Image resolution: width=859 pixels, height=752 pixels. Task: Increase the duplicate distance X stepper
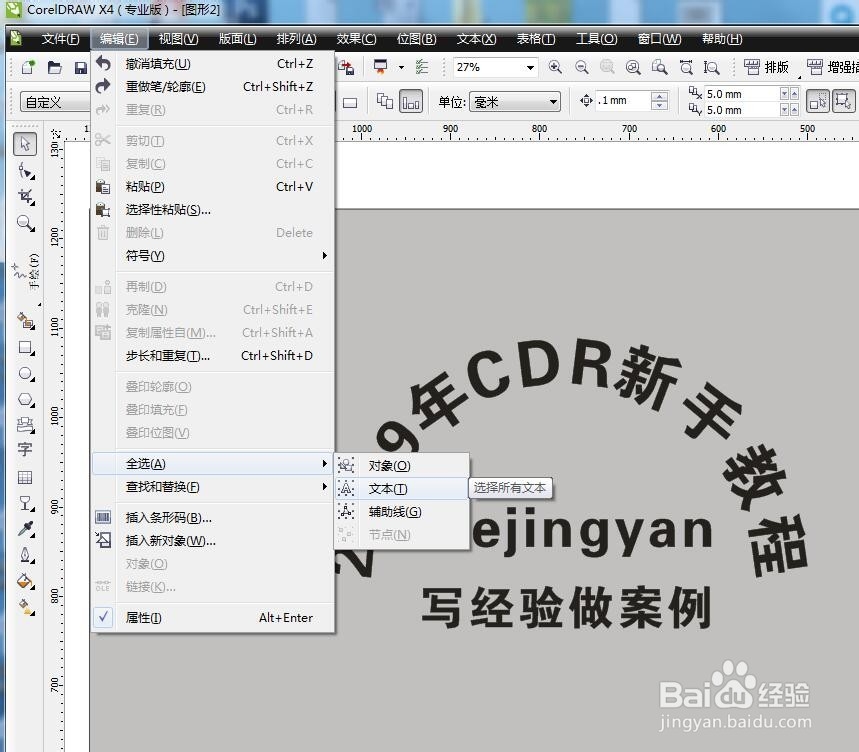794,94
